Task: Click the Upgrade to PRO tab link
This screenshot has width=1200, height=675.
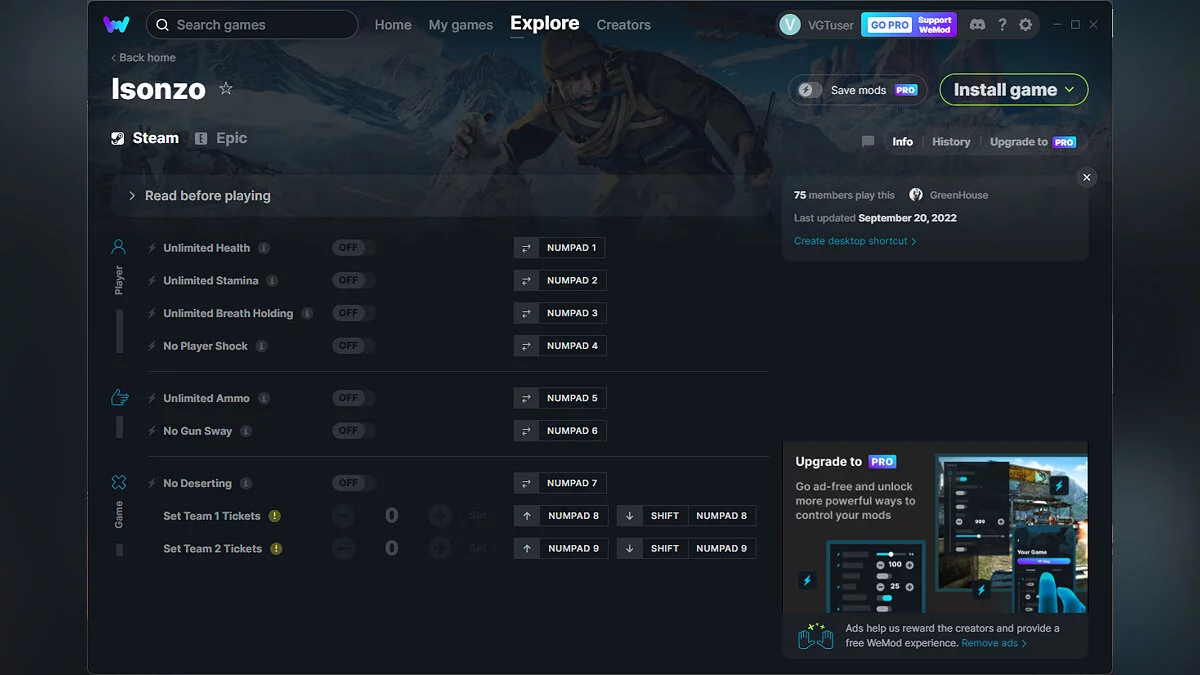Action: tap(1033, 142)
